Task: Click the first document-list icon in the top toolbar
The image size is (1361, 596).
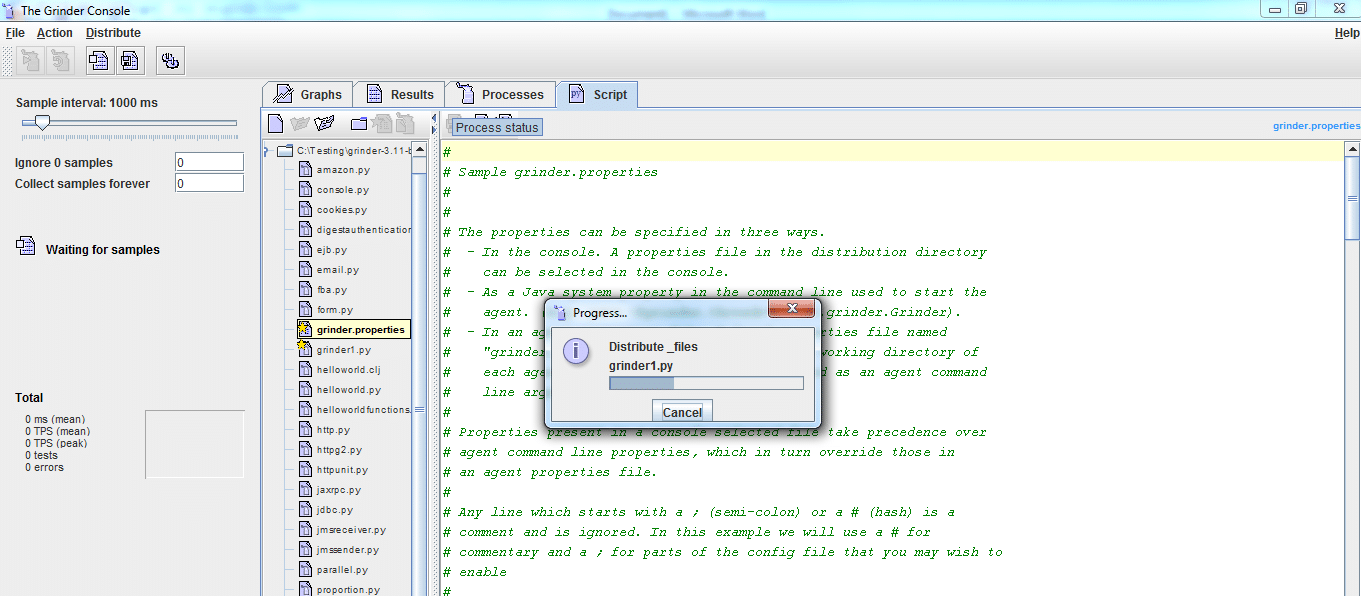Action: [99, 61]
